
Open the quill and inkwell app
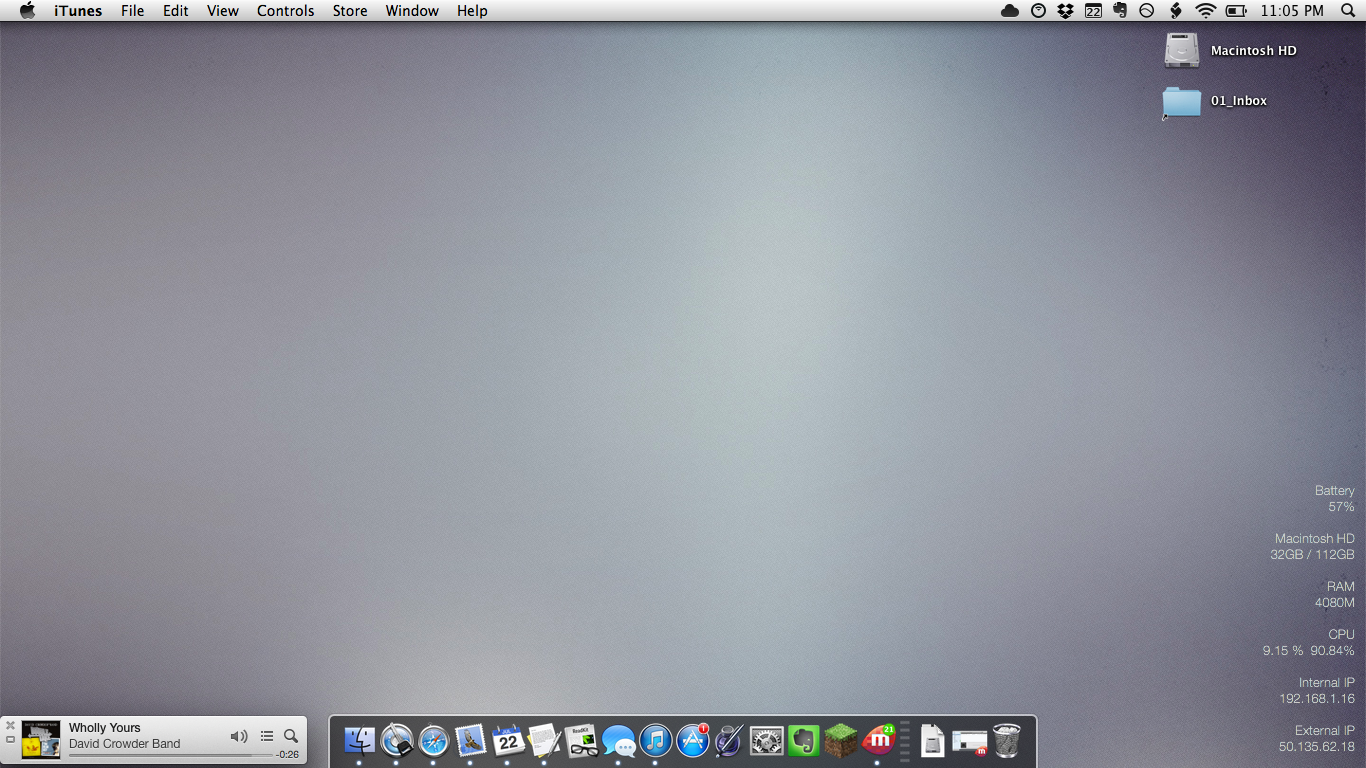[730, 741]
